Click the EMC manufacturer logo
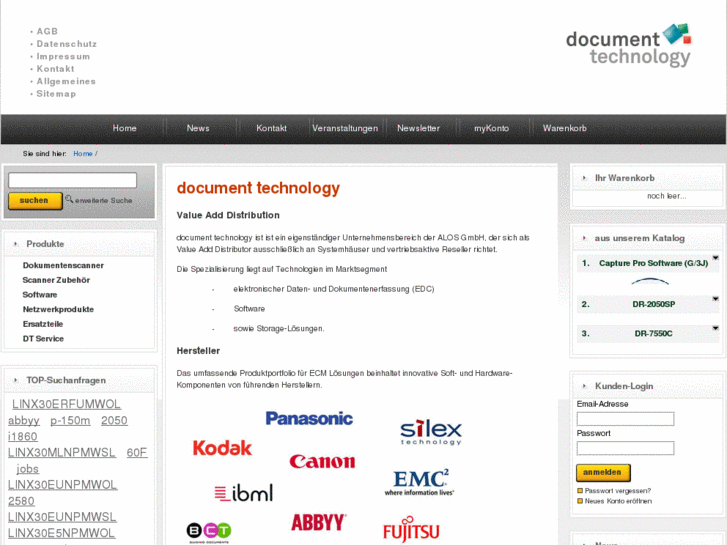The width and height of the screenshot is (727, 545). tap(419, 482)
